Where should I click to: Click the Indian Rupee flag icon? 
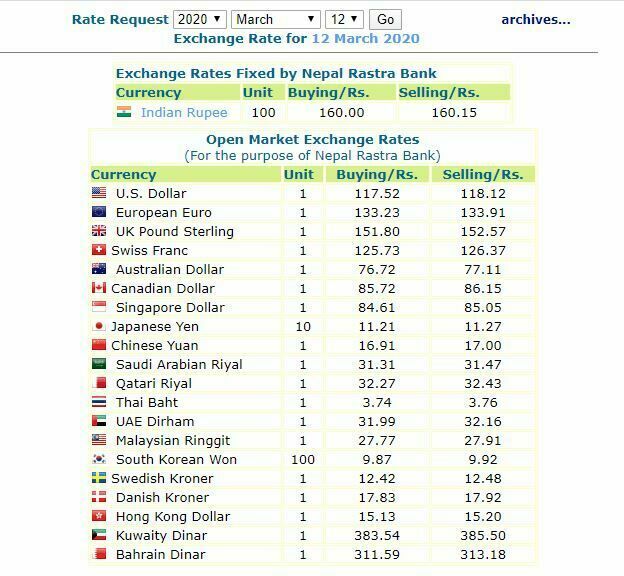click(124, 112)
